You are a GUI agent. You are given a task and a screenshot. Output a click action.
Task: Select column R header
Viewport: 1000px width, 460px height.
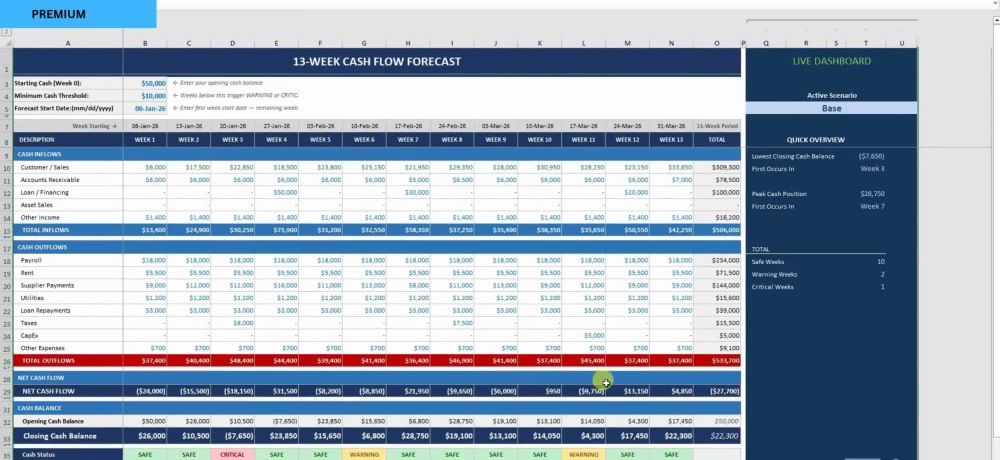806,43
